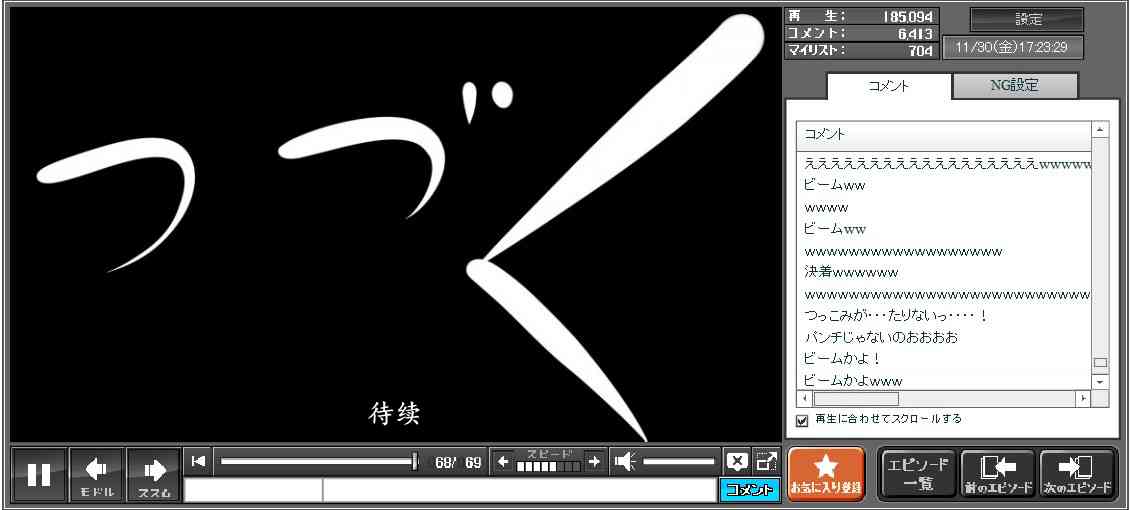Screen dimensions: 1131x510
Task: Toggle scroll comments with playback checkbox
Action: [802, 420]
